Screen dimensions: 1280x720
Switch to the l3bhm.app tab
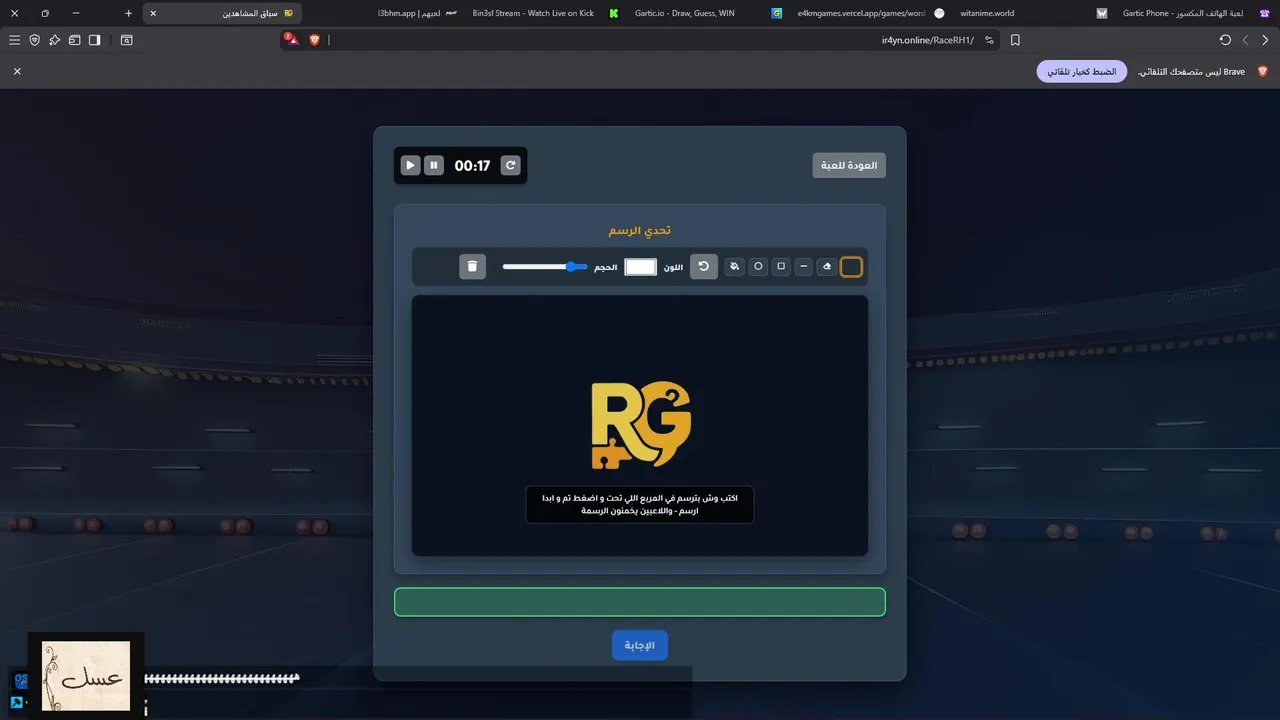click(x=417, y=13)
